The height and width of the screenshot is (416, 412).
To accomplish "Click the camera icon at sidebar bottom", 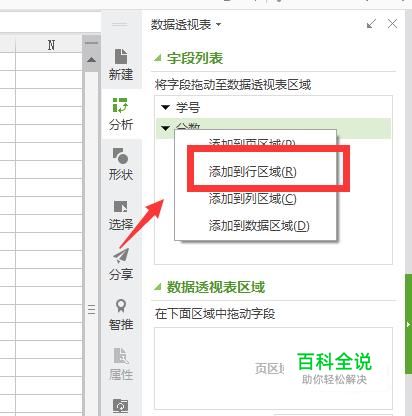I will pyautogui.click(x=121, y=406).
